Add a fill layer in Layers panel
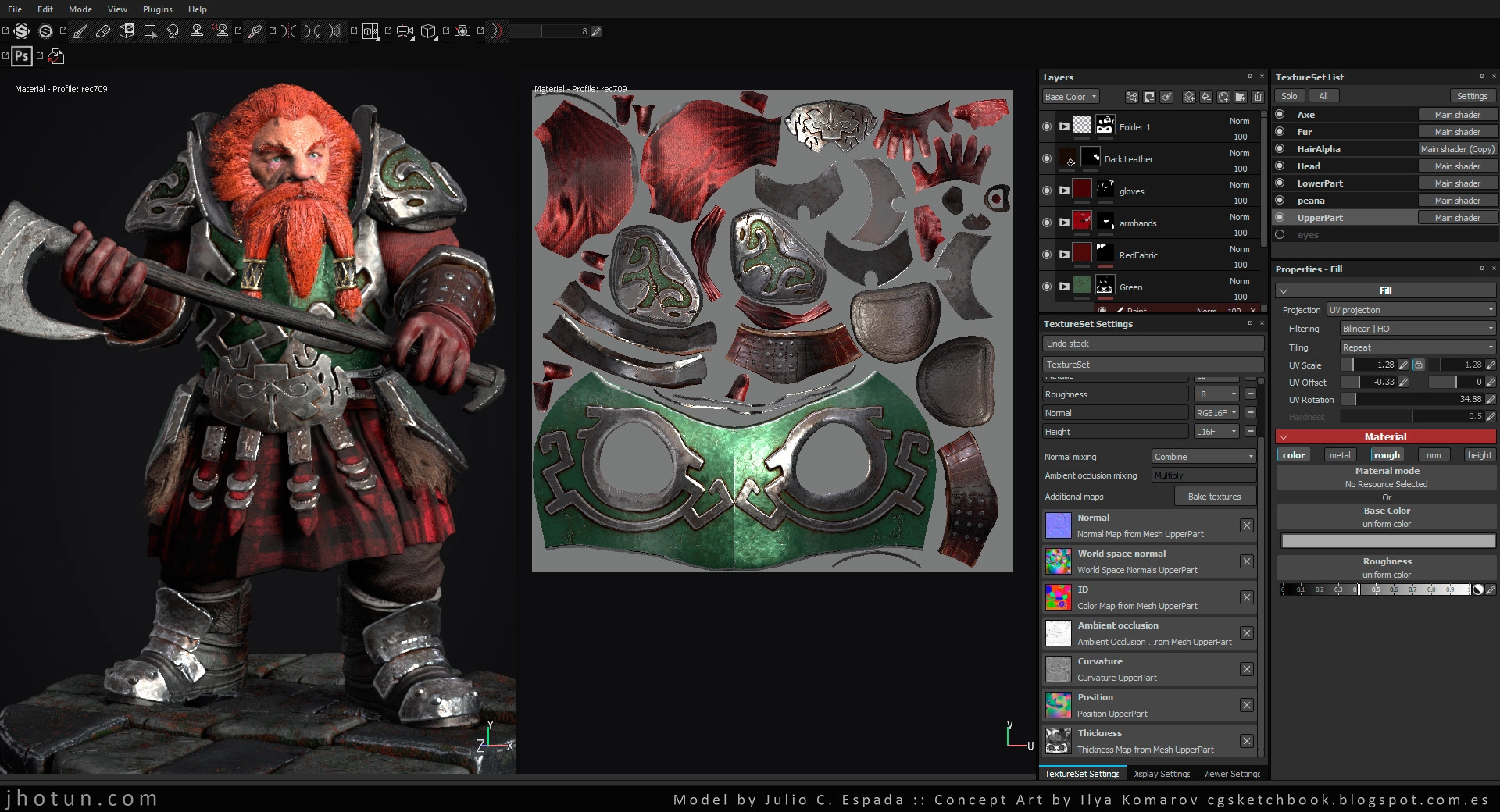 [x=1206, y=97]
